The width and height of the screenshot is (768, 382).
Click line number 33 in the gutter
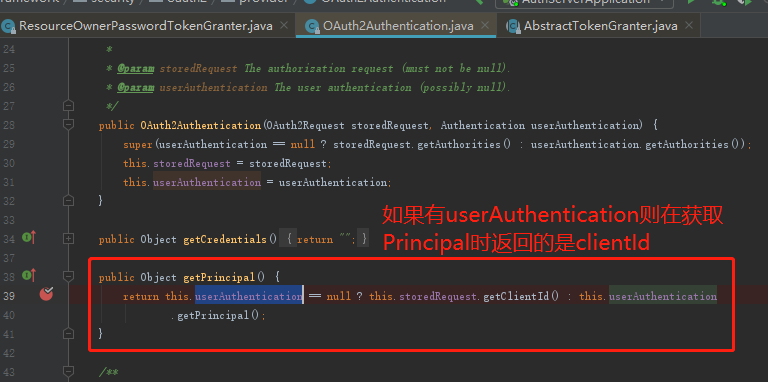(x=9, y=220)
